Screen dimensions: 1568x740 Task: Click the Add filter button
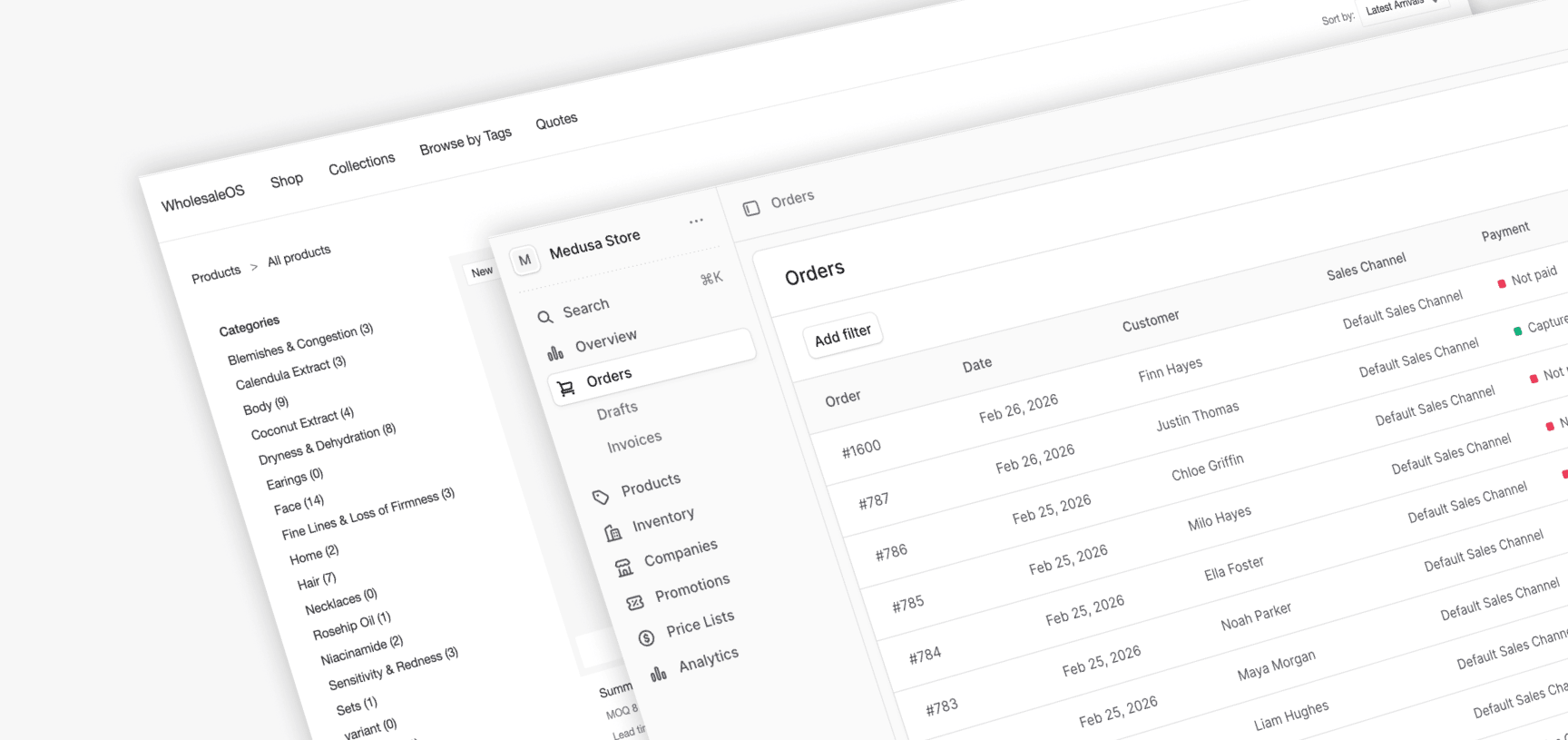[x=842, y=335]
